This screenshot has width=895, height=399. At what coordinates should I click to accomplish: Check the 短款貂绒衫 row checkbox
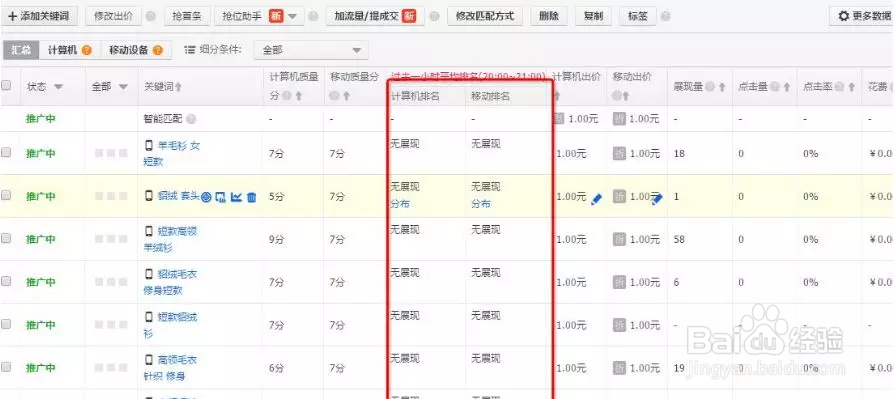pos(6,324)
